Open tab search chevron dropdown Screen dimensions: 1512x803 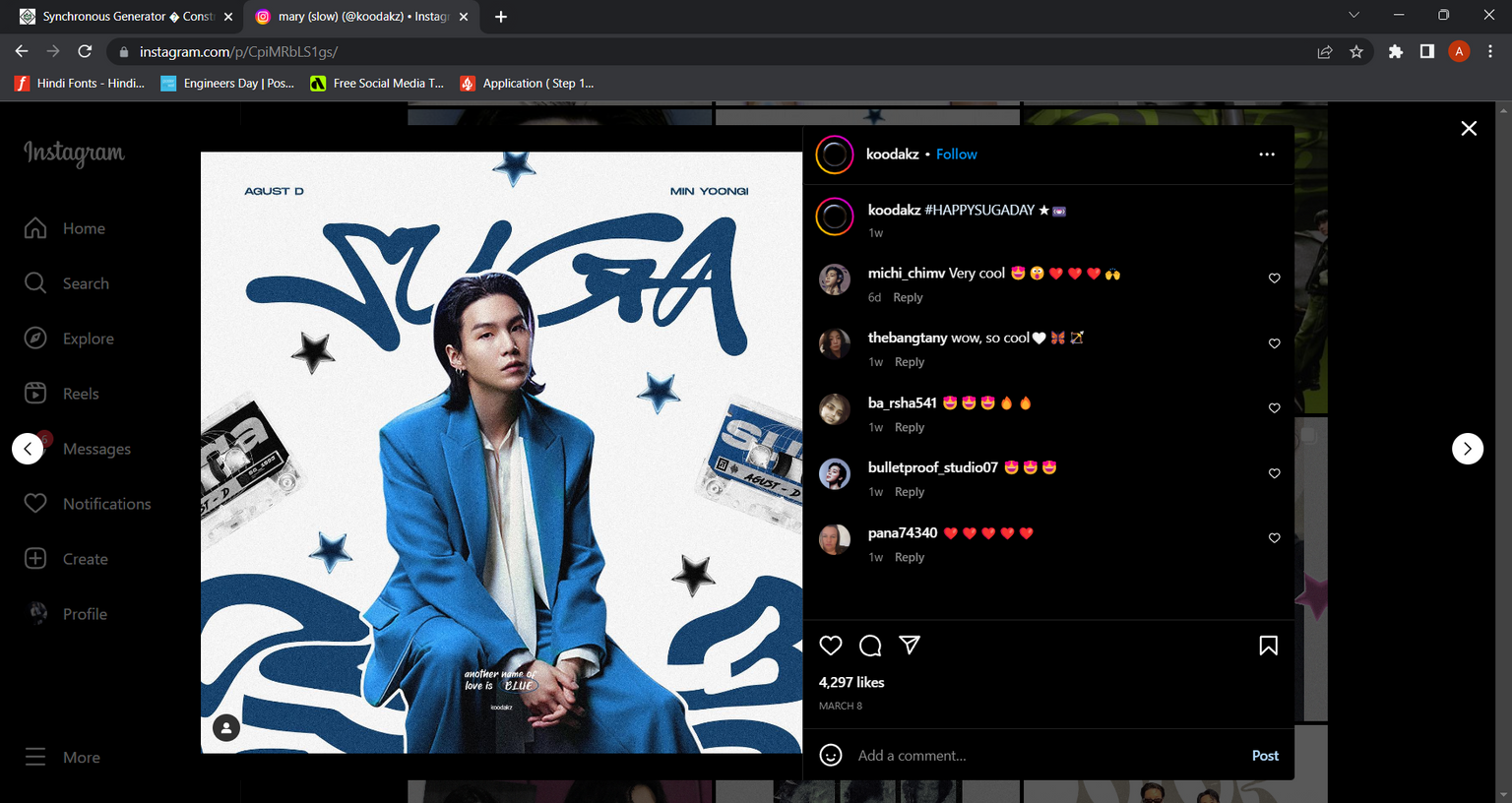point(1354,15)
